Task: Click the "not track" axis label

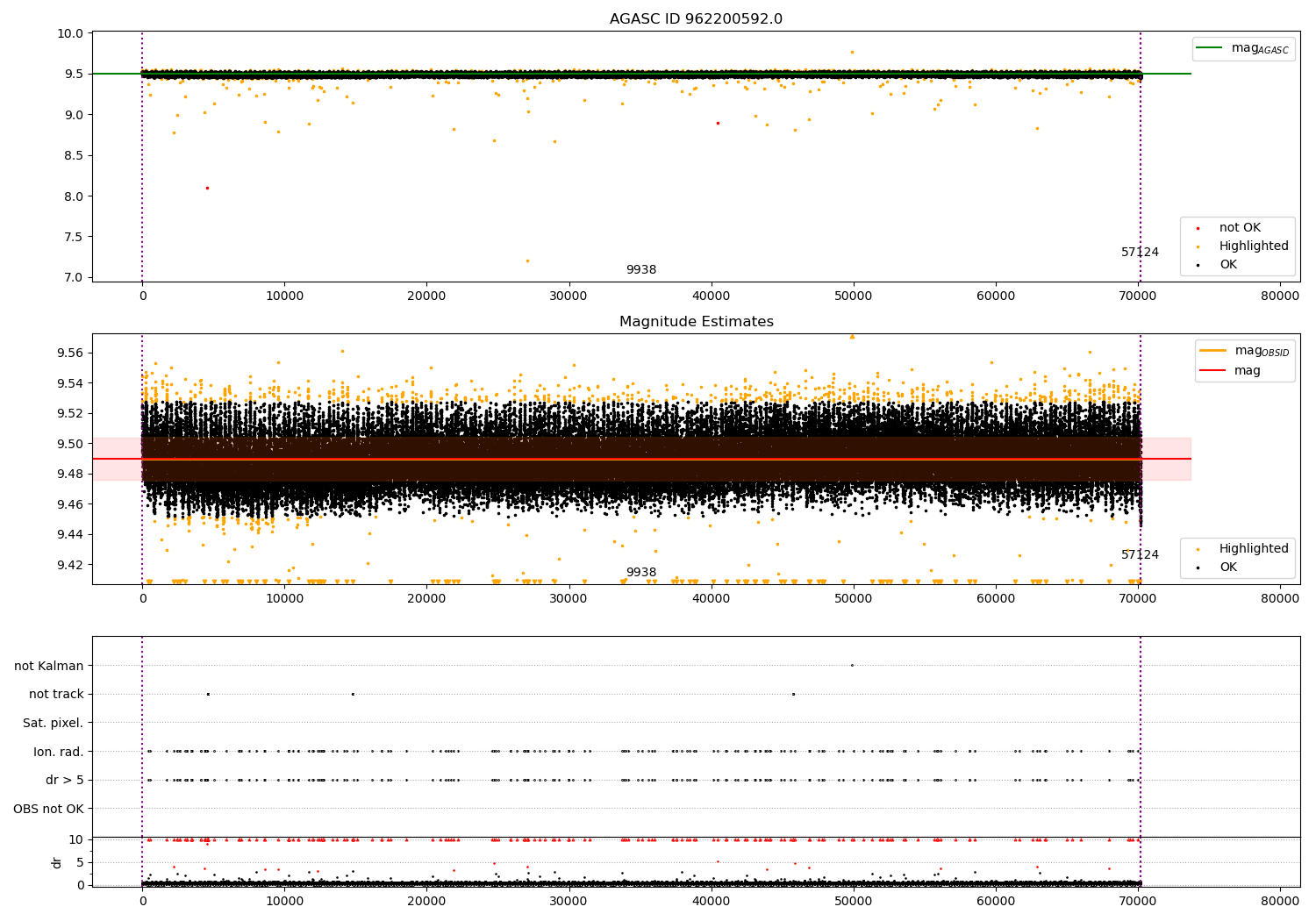Action: click(x=56, y=695)
